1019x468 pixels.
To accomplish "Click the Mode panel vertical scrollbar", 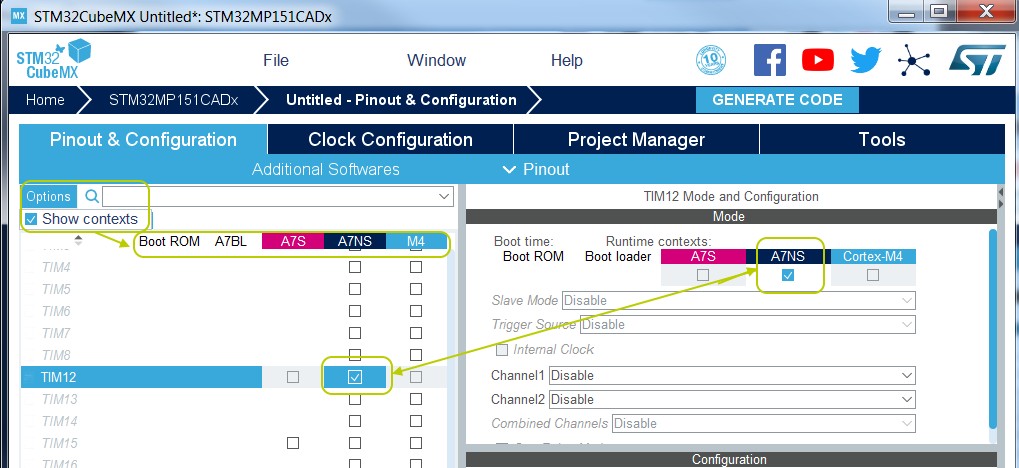I will [992, 328].
